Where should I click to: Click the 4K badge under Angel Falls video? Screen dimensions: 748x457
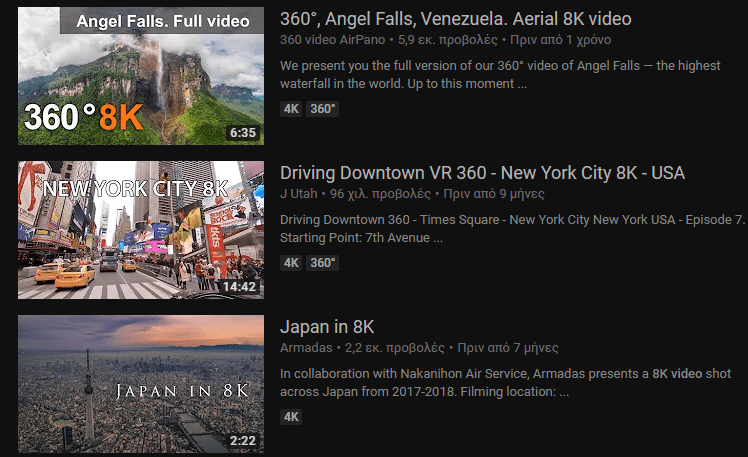(x=291, y=109)
